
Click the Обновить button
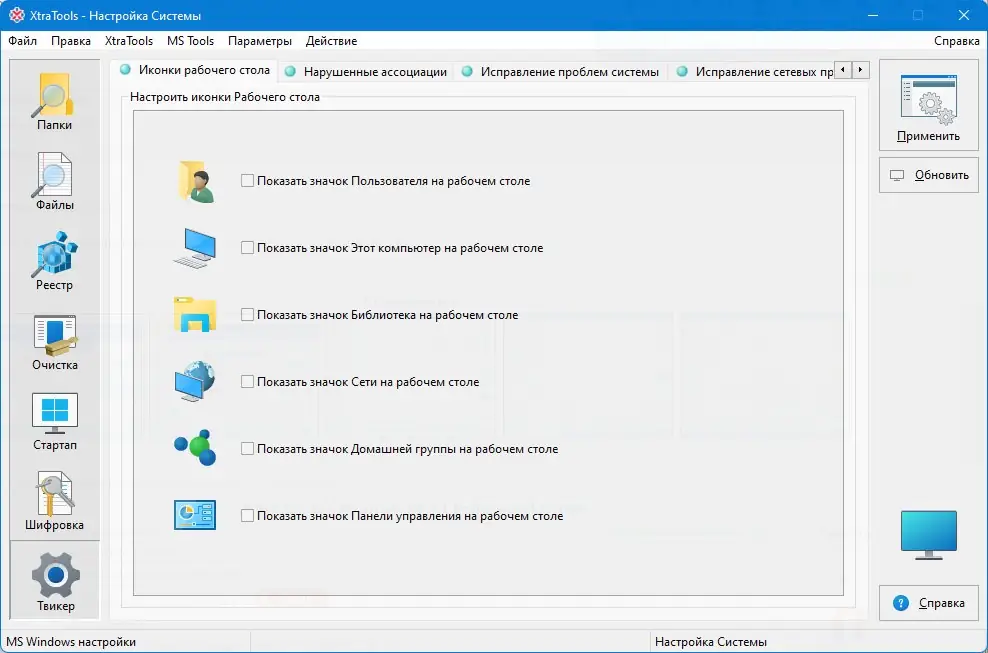[928, 175]
